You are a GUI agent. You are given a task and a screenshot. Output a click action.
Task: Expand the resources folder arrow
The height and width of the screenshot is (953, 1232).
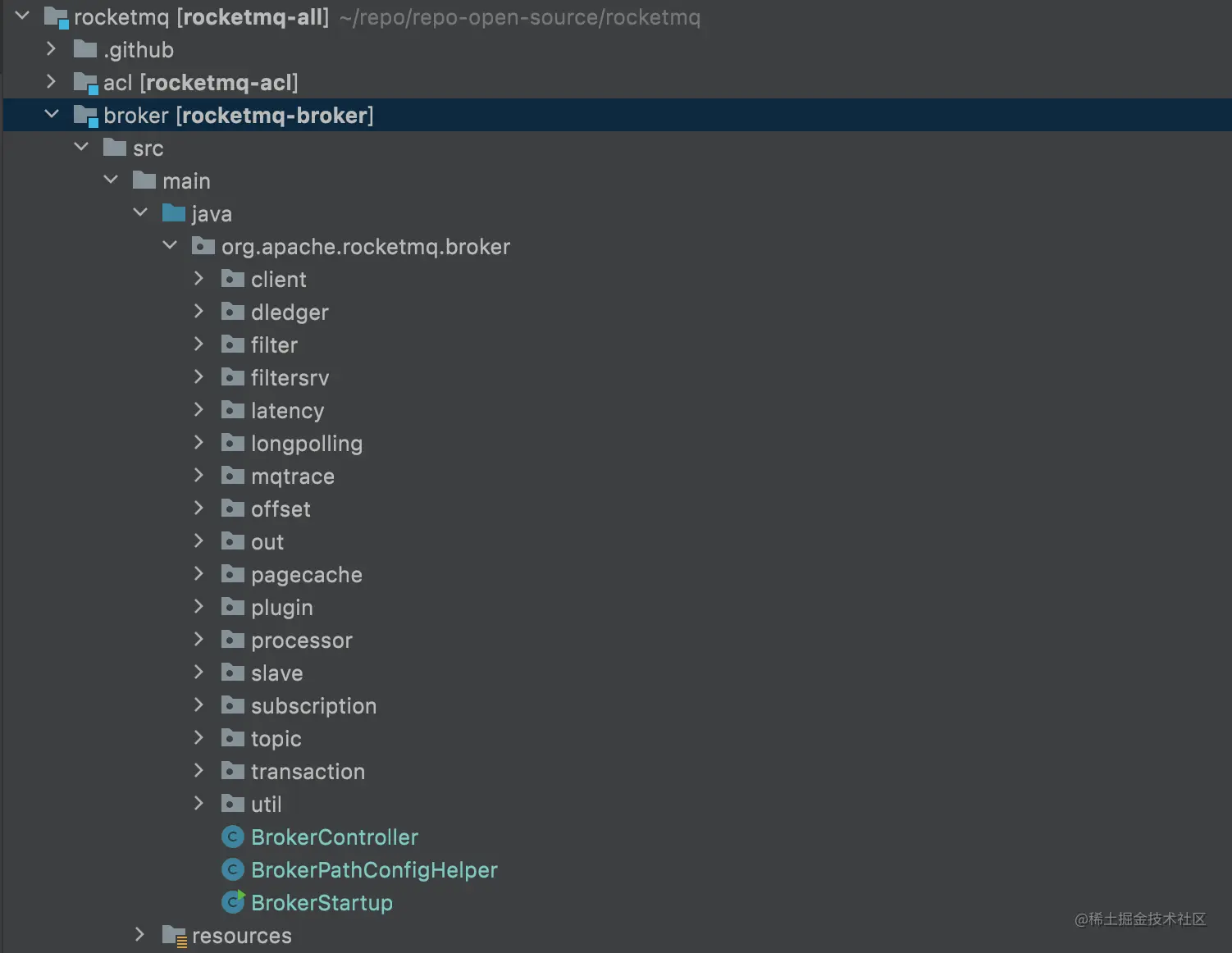[x=139, y=935]
